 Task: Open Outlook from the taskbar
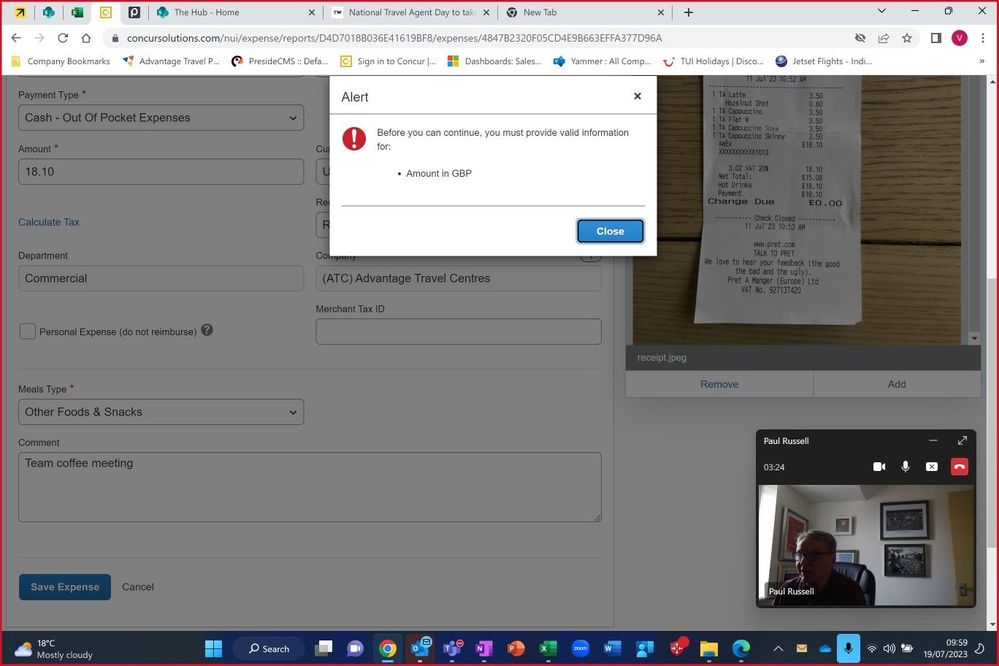pos(420,649)
